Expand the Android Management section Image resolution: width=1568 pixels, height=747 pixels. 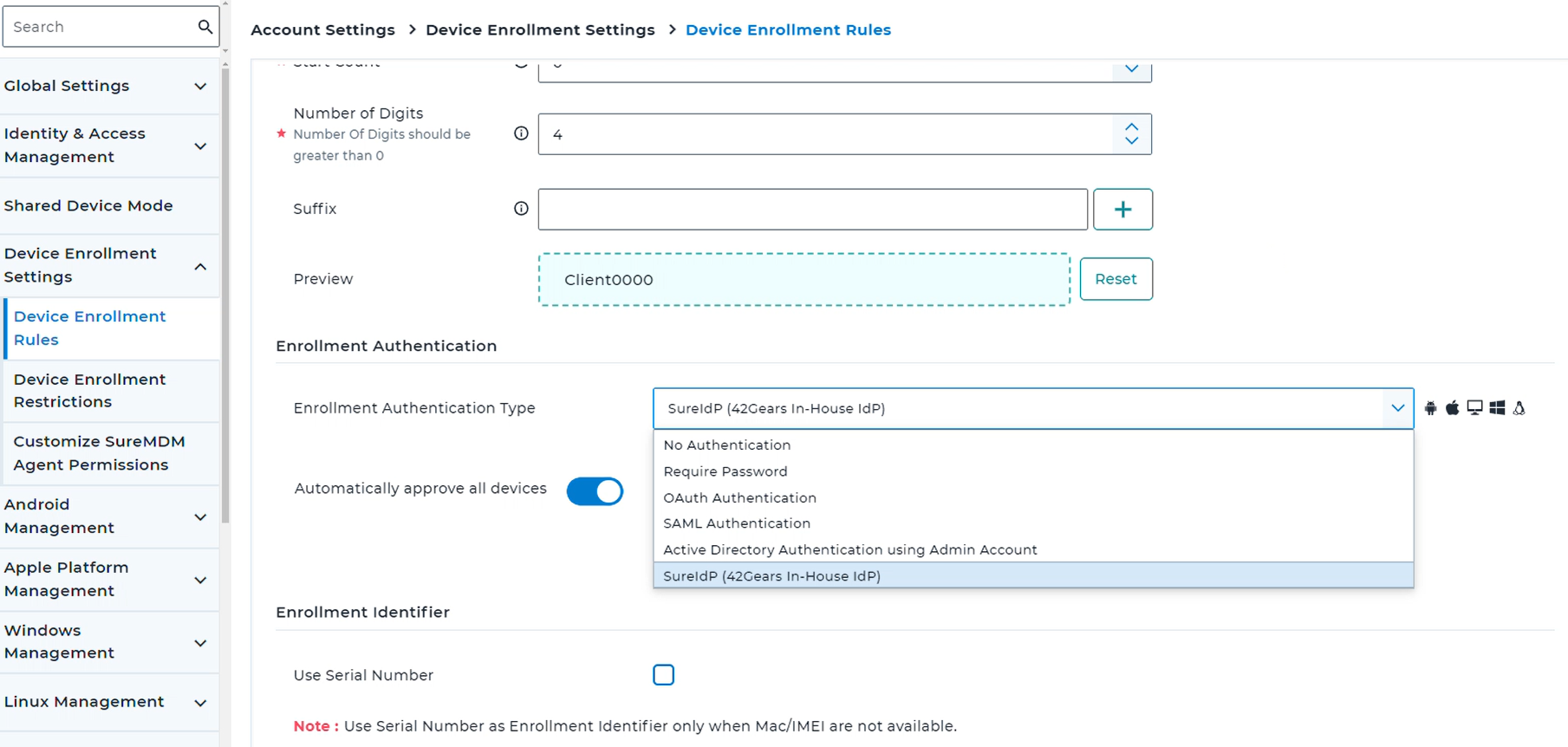coord(200,517)
